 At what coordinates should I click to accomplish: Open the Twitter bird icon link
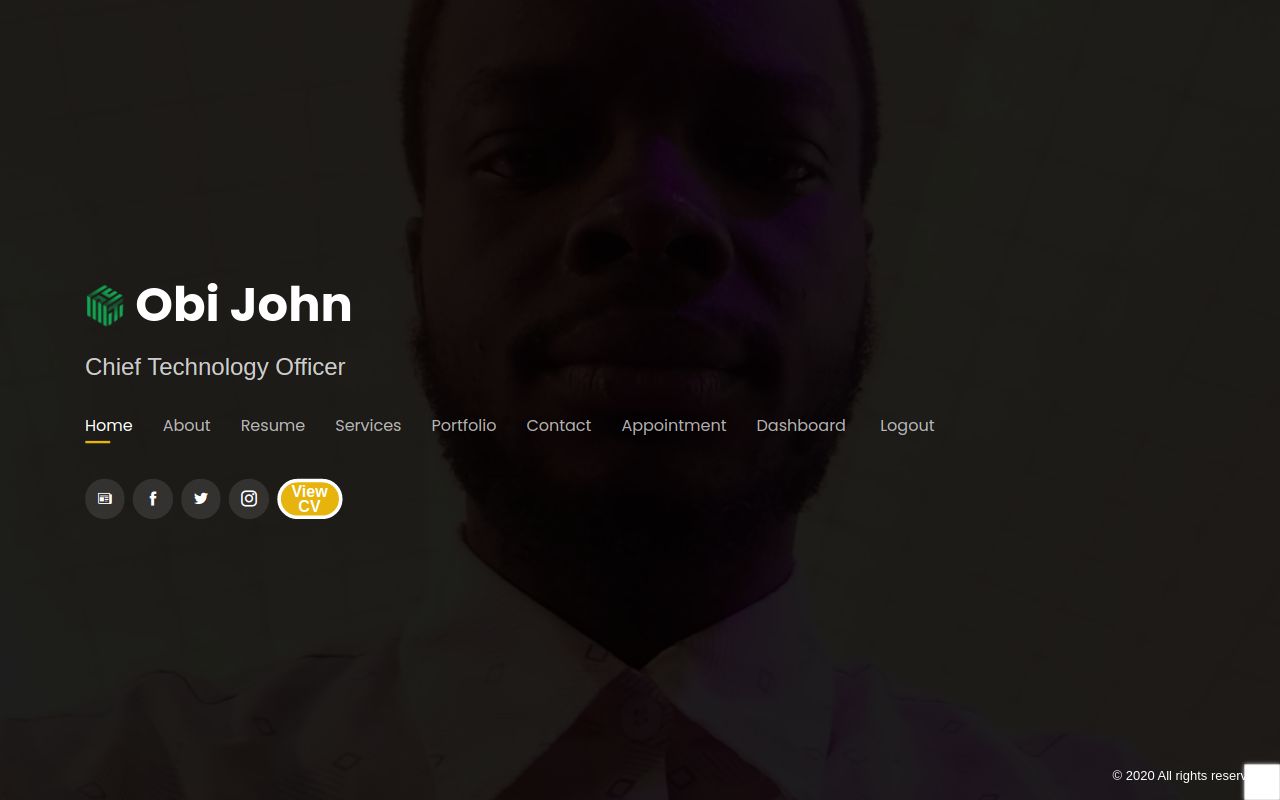201,499
